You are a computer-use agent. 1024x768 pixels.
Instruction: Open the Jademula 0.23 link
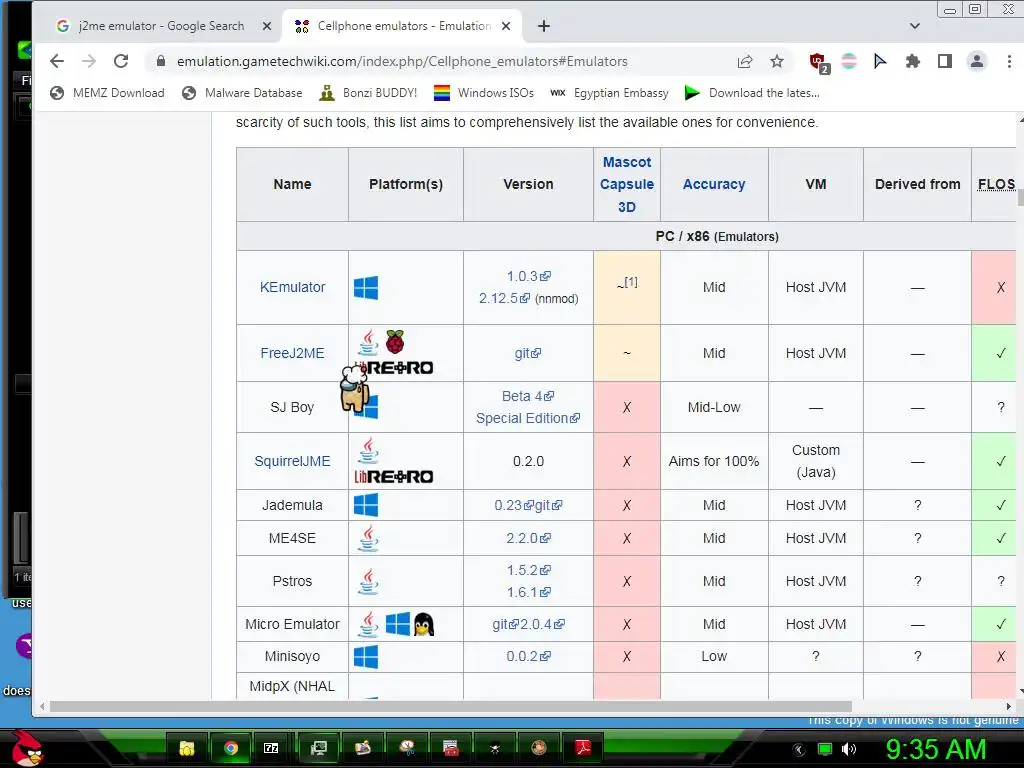(x=514, y=505)
